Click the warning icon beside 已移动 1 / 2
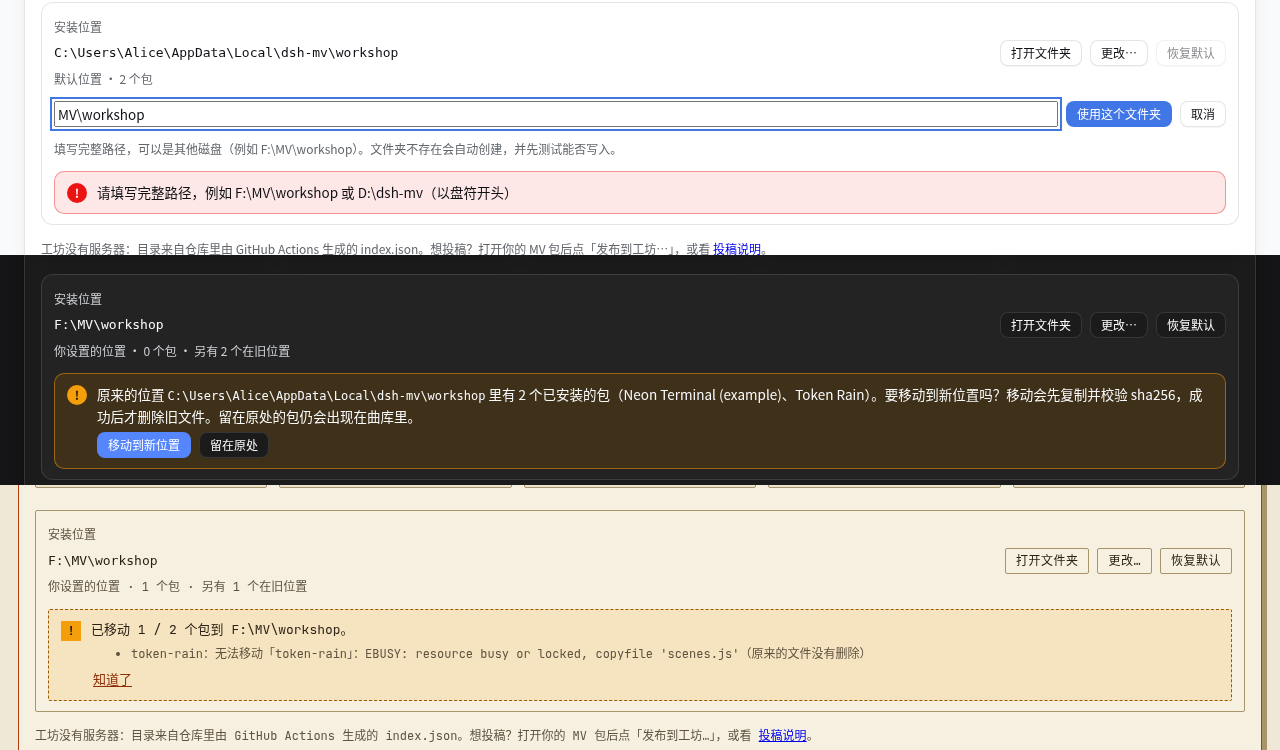 (71, 631)
